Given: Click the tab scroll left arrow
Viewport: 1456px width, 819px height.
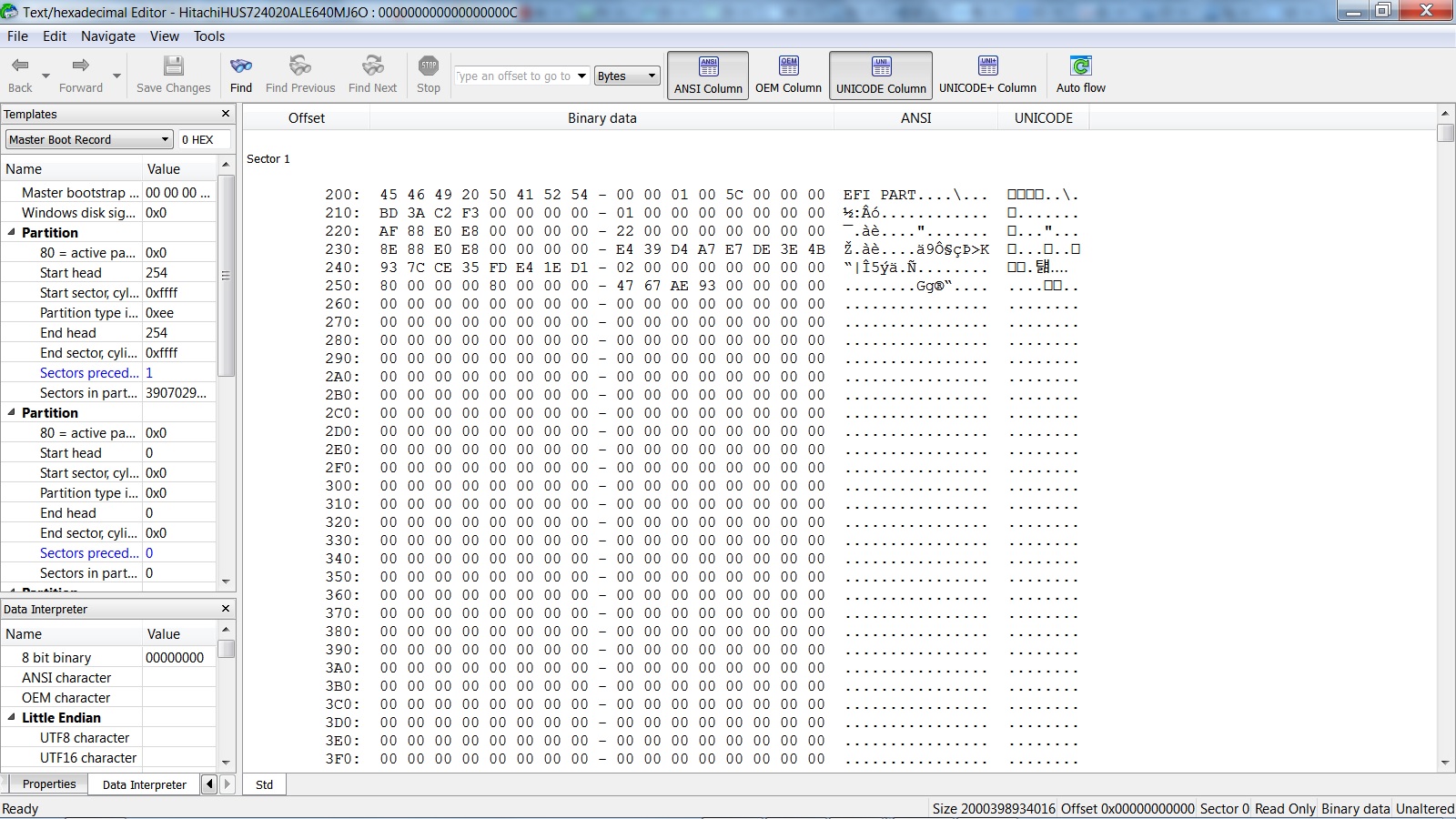Looking at the screenshot, I should [x=209, y=784].
